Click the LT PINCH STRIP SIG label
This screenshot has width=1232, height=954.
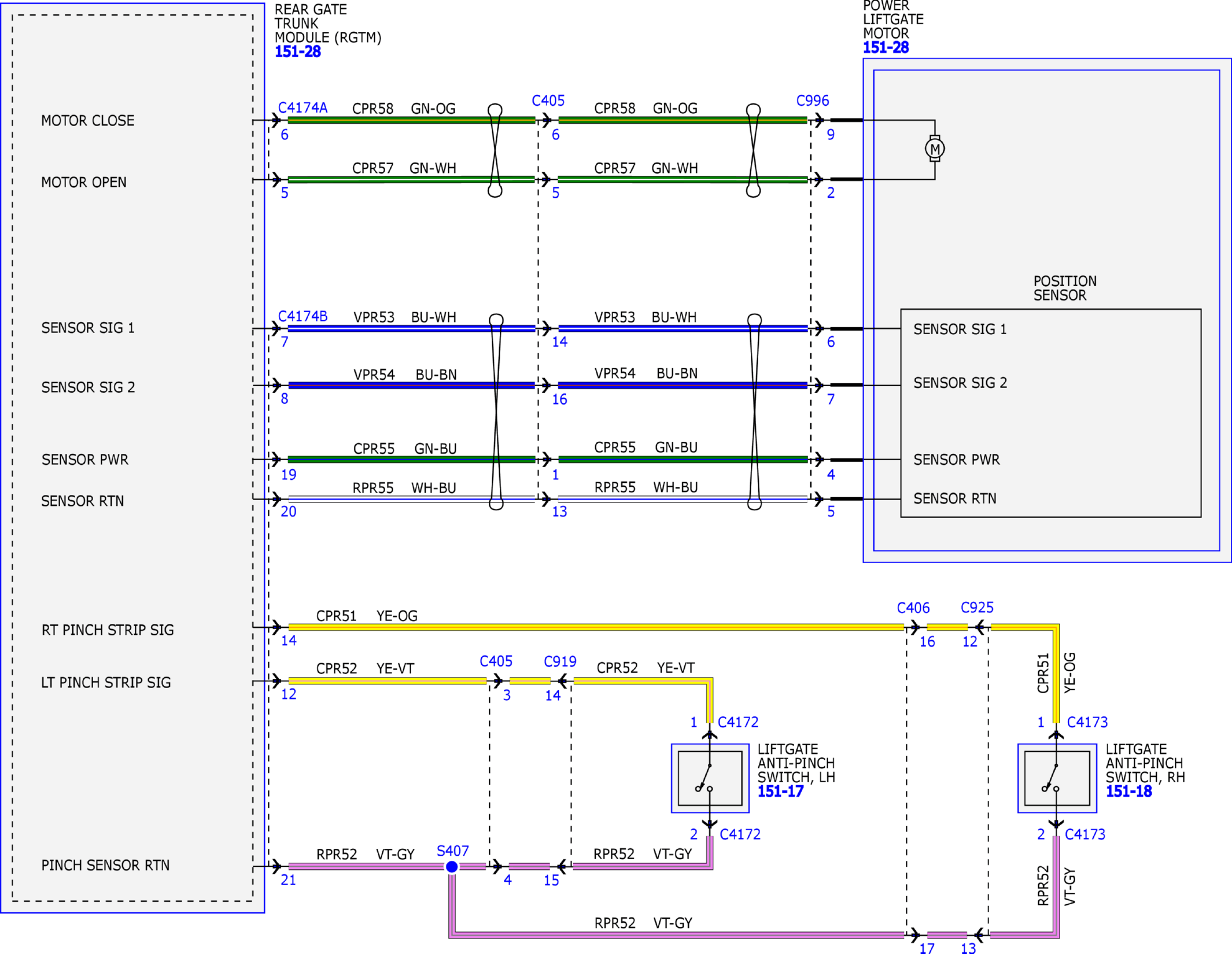(106, 683)
